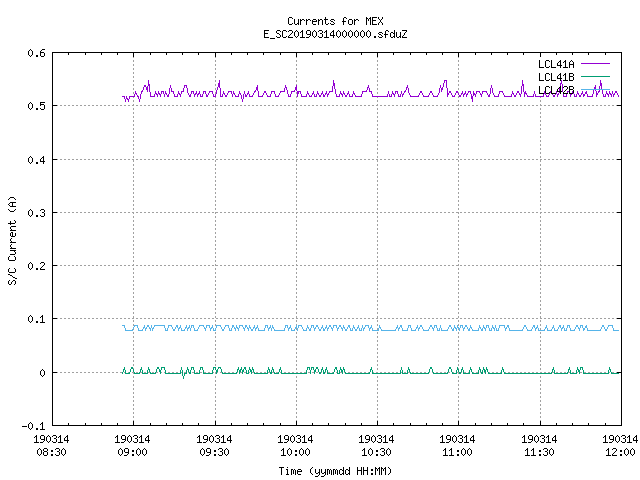This screenshot has height=480, width=640.
Task: Click the LCL41A legend label
Action: coord(556,64)
